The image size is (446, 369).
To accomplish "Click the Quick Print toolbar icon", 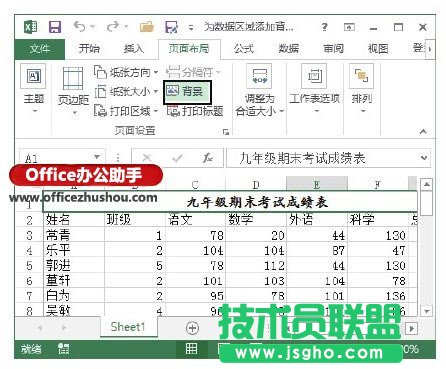I will [172, 27].
